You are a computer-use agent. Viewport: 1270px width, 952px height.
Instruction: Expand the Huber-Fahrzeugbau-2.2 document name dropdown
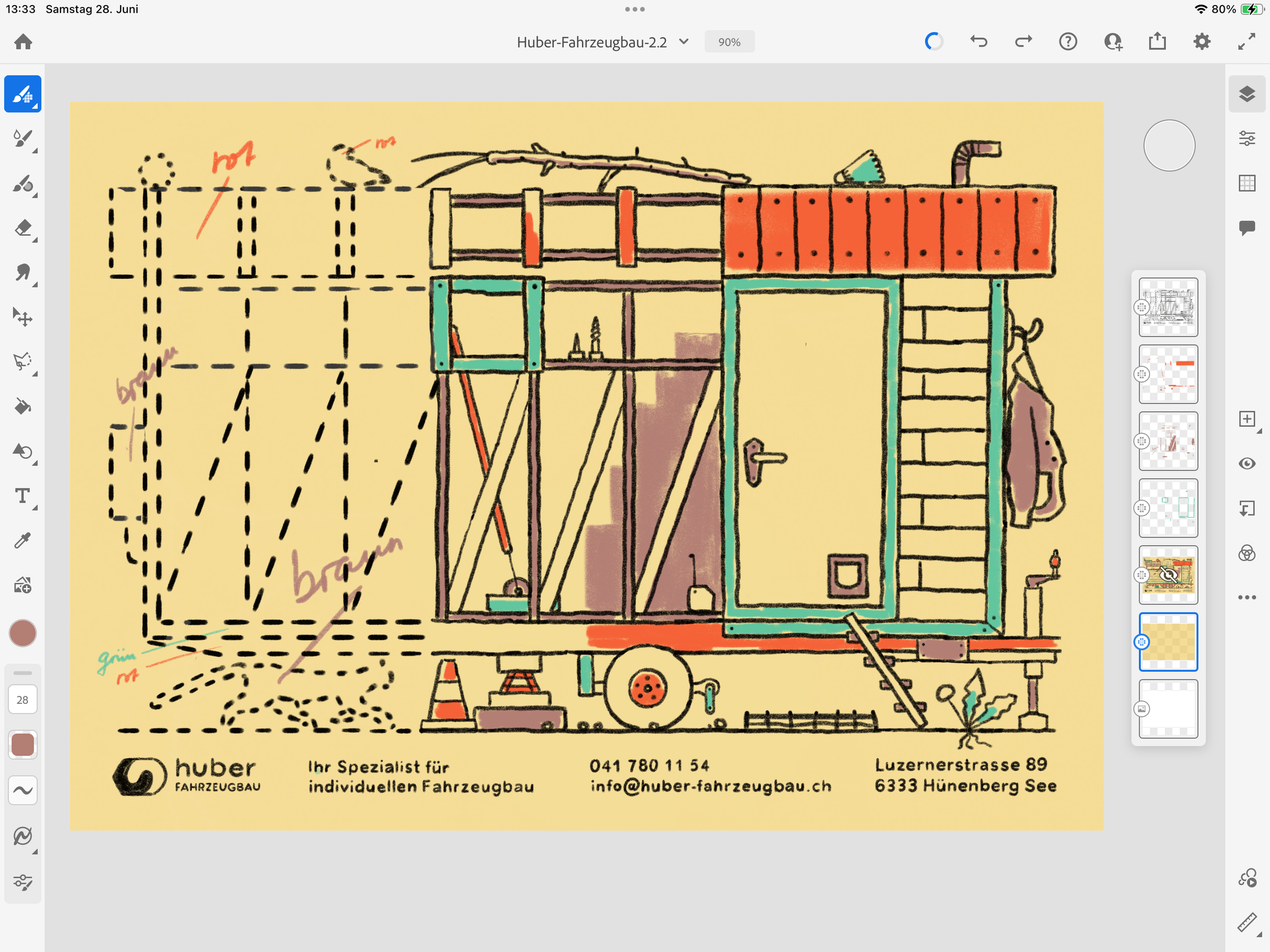tap(684, 42)
